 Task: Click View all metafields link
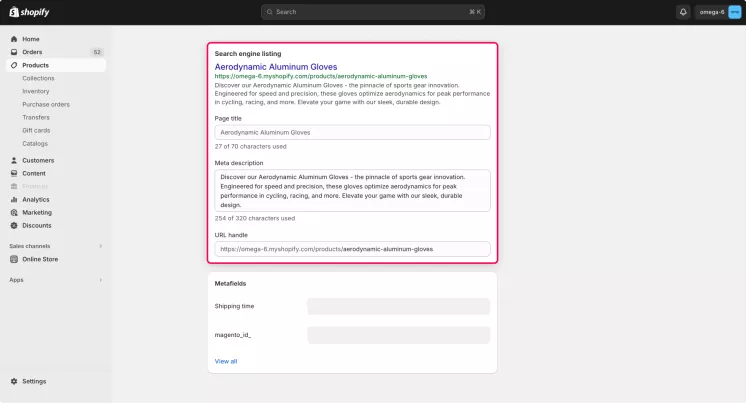pos(226,361)
